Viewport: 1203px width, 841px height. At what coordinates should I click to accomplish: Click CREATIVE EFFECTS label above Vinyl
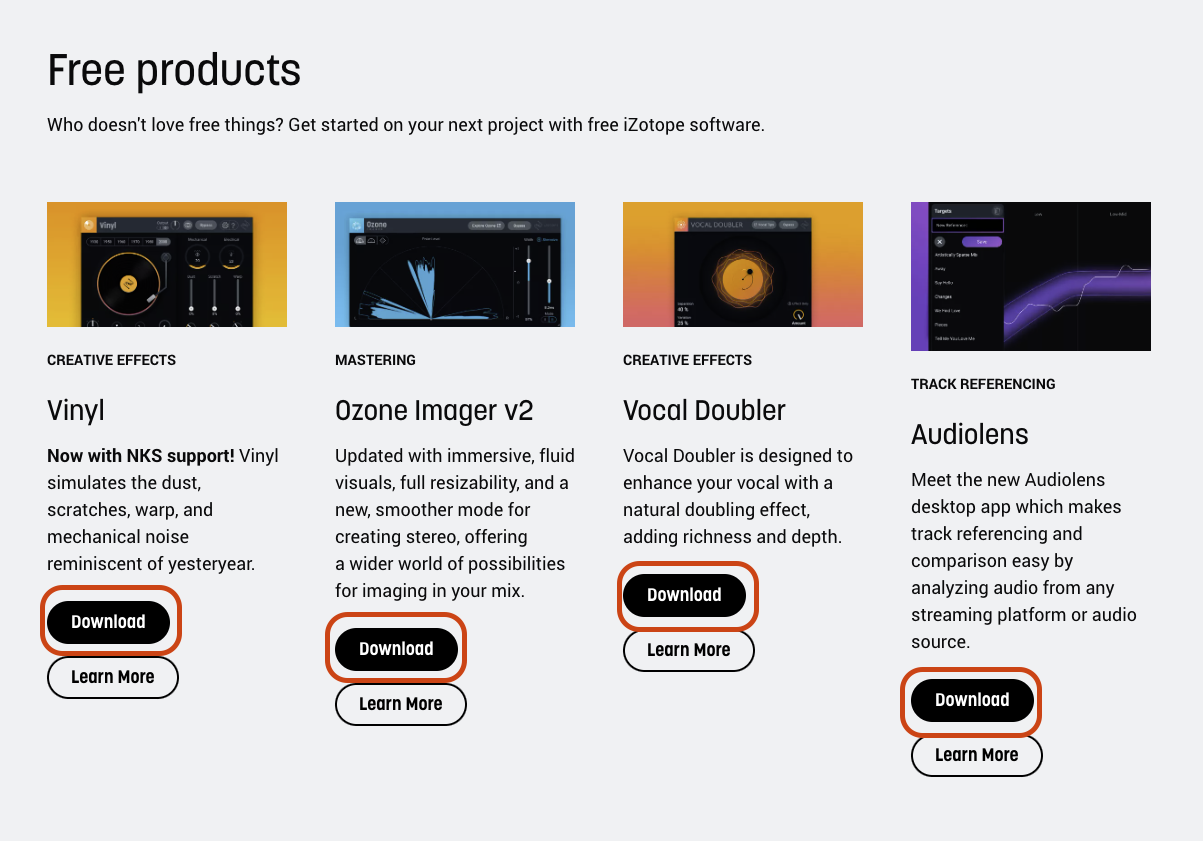(111, 360)
